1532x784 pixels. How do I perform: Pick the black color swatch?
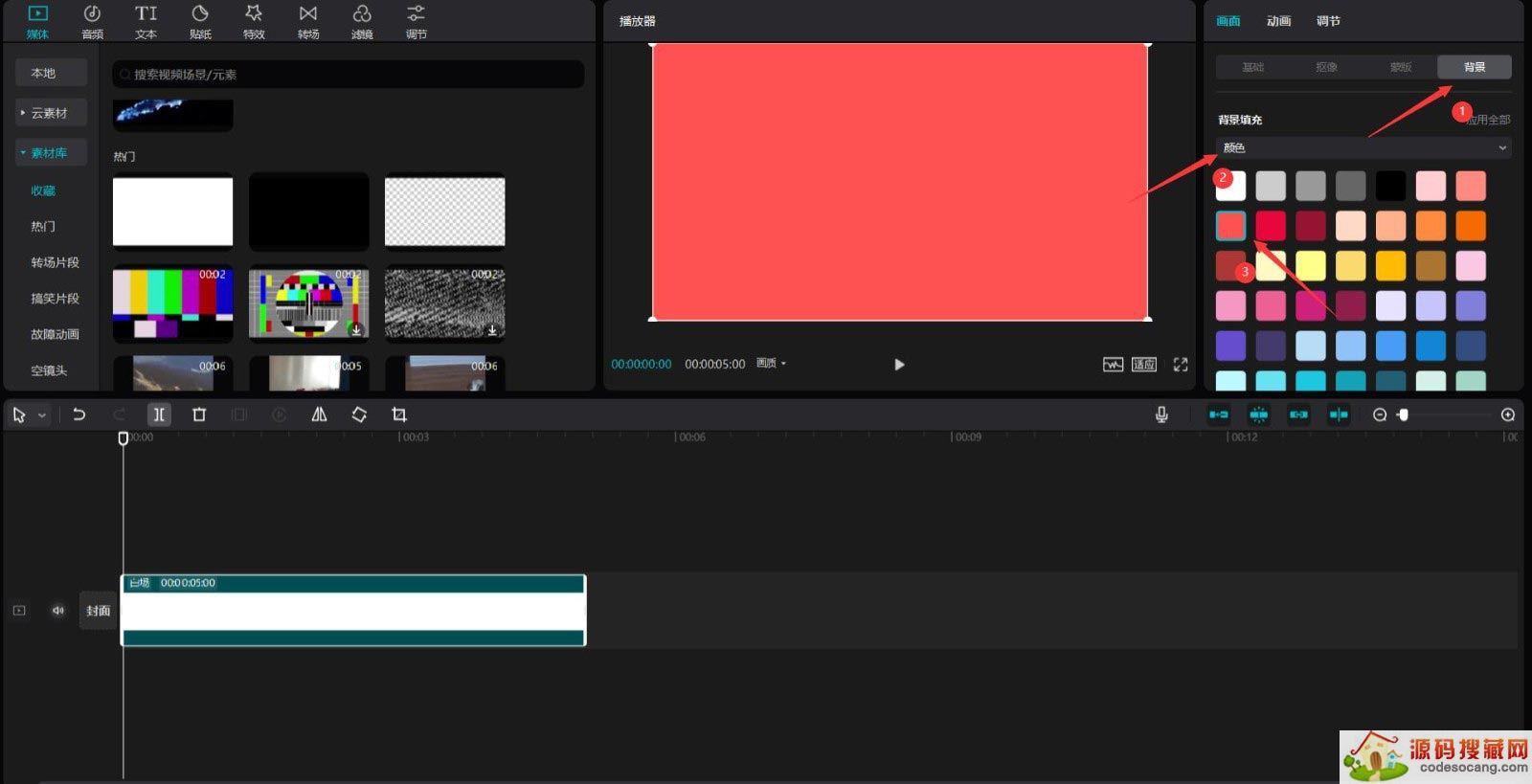tap(1390, 186)
